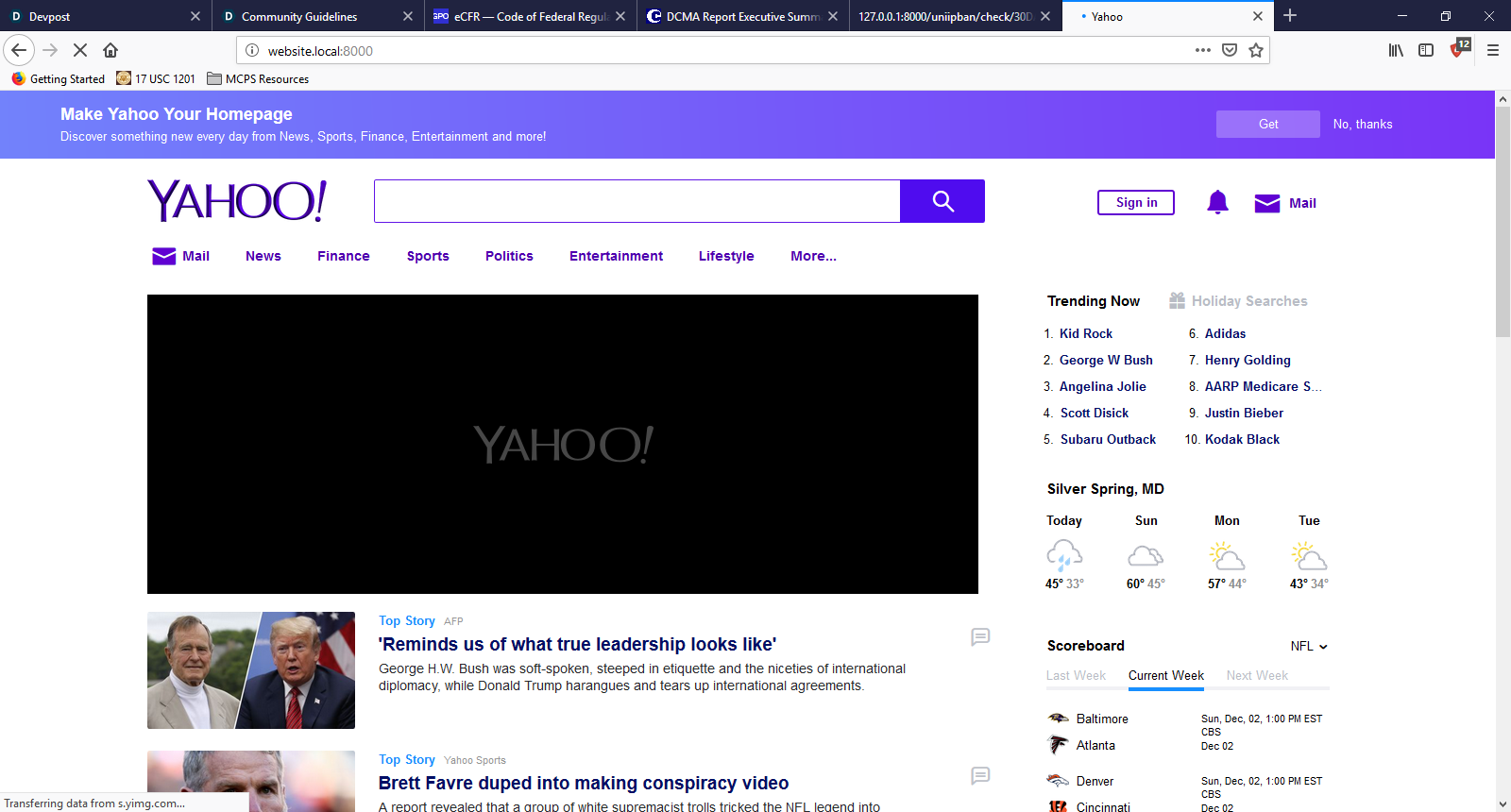
Task: Click today's rainy weather icon
Action: coord(1064,555)
